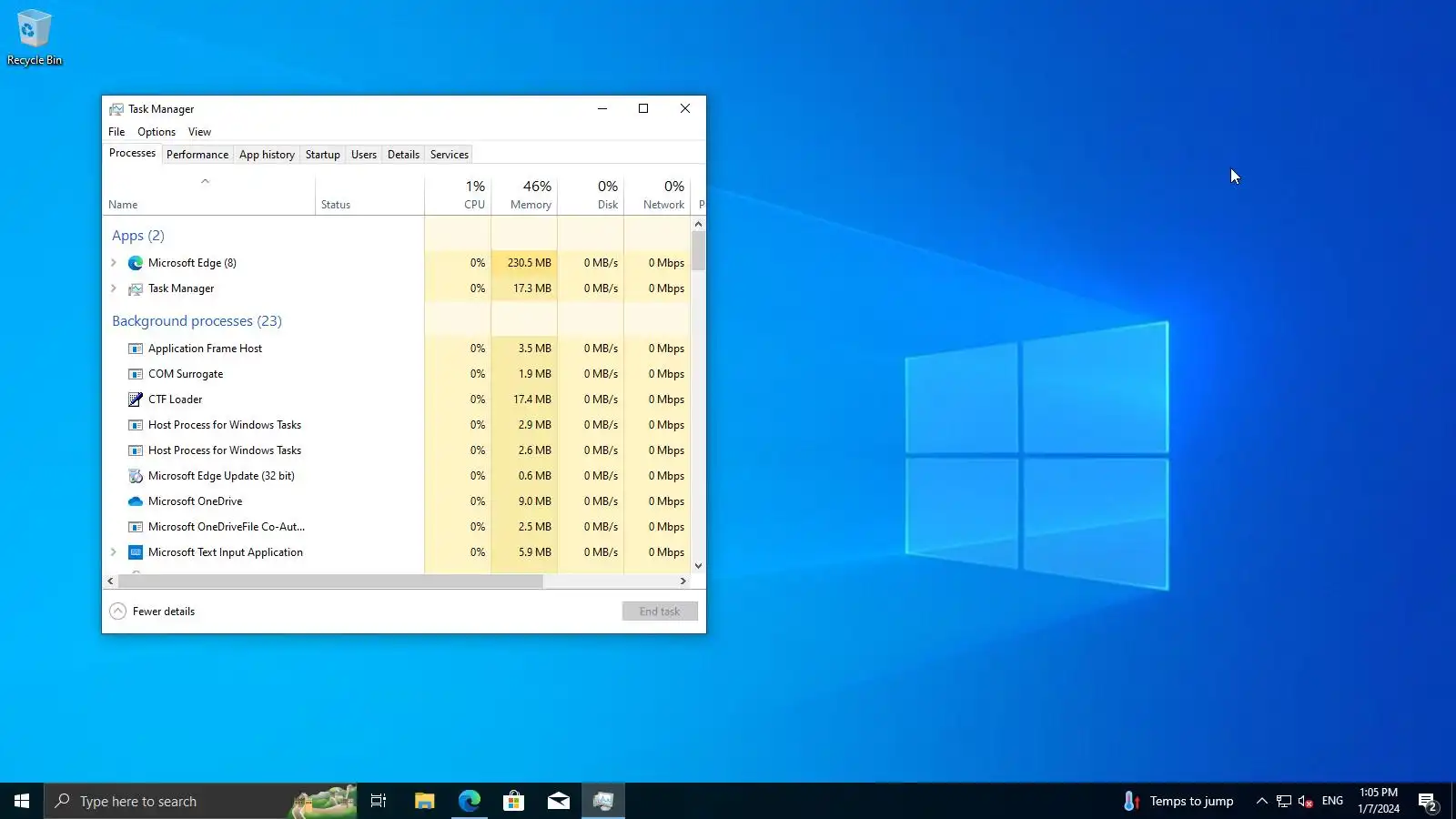Click the scroll up arrow in process list
Viewport: 1456px width, 819px height.
click(698, 224)
